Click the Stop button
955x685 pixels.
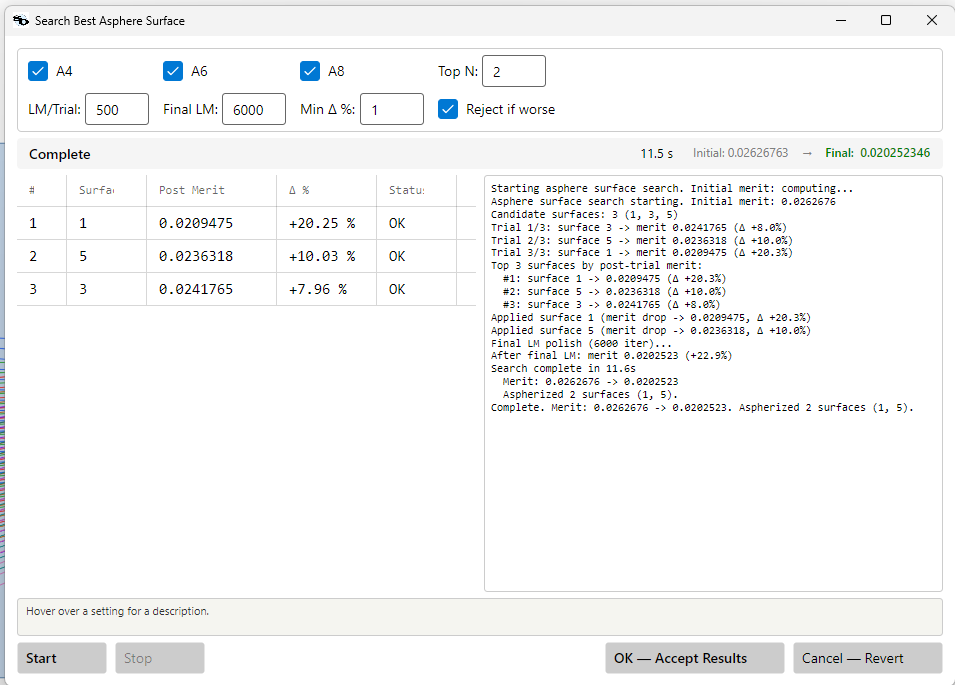160,658
